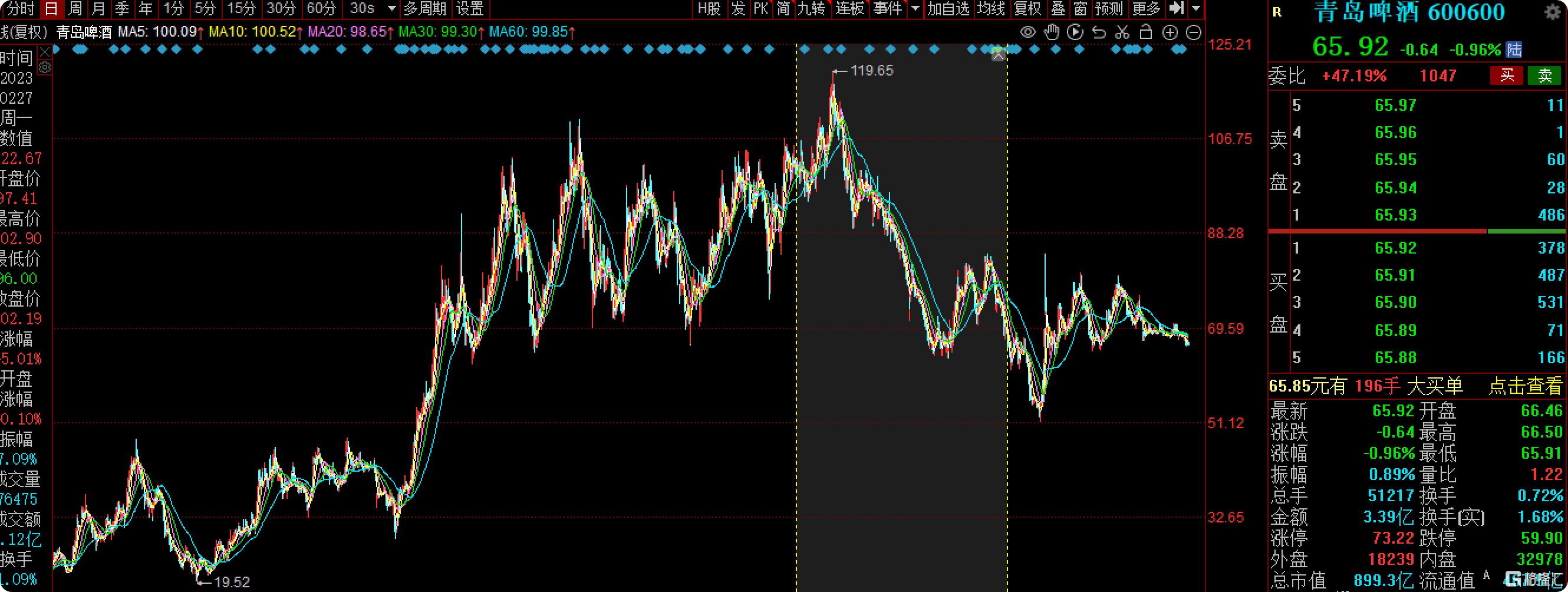1568x592 pixels.
Task: Close the left data info panel
Action: 44,52
